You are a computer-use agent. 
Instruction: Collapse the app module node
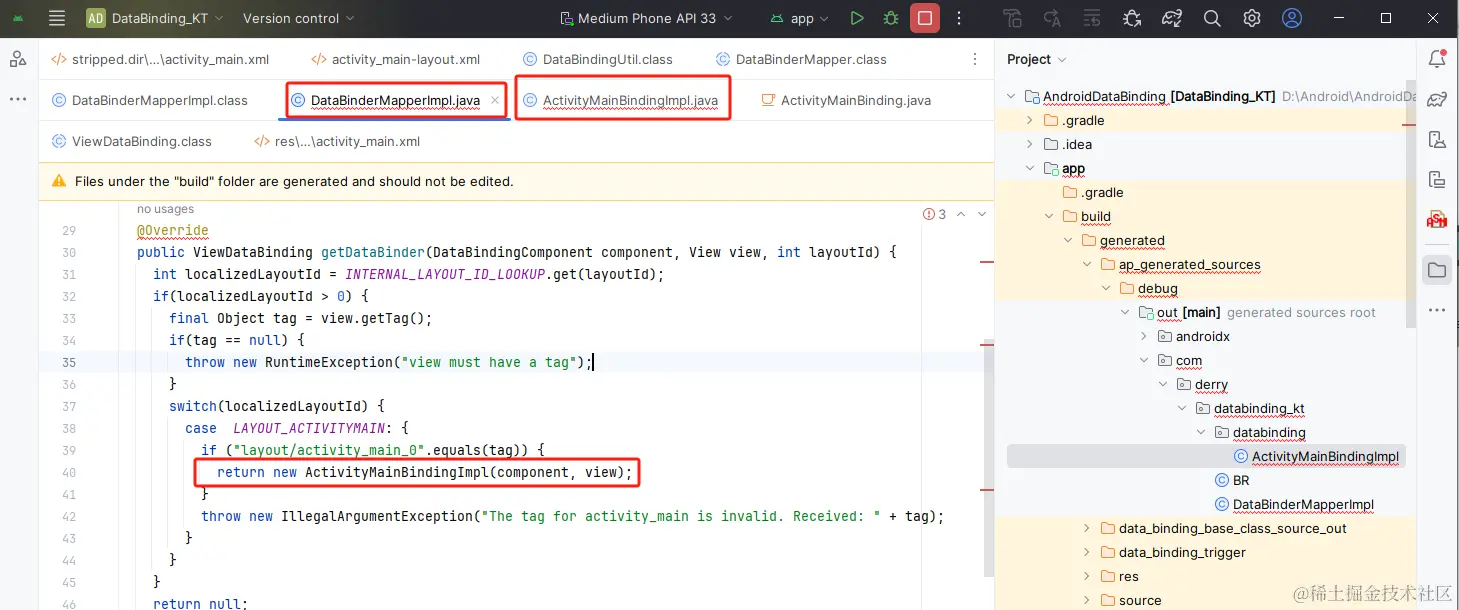click(1031, 168)
